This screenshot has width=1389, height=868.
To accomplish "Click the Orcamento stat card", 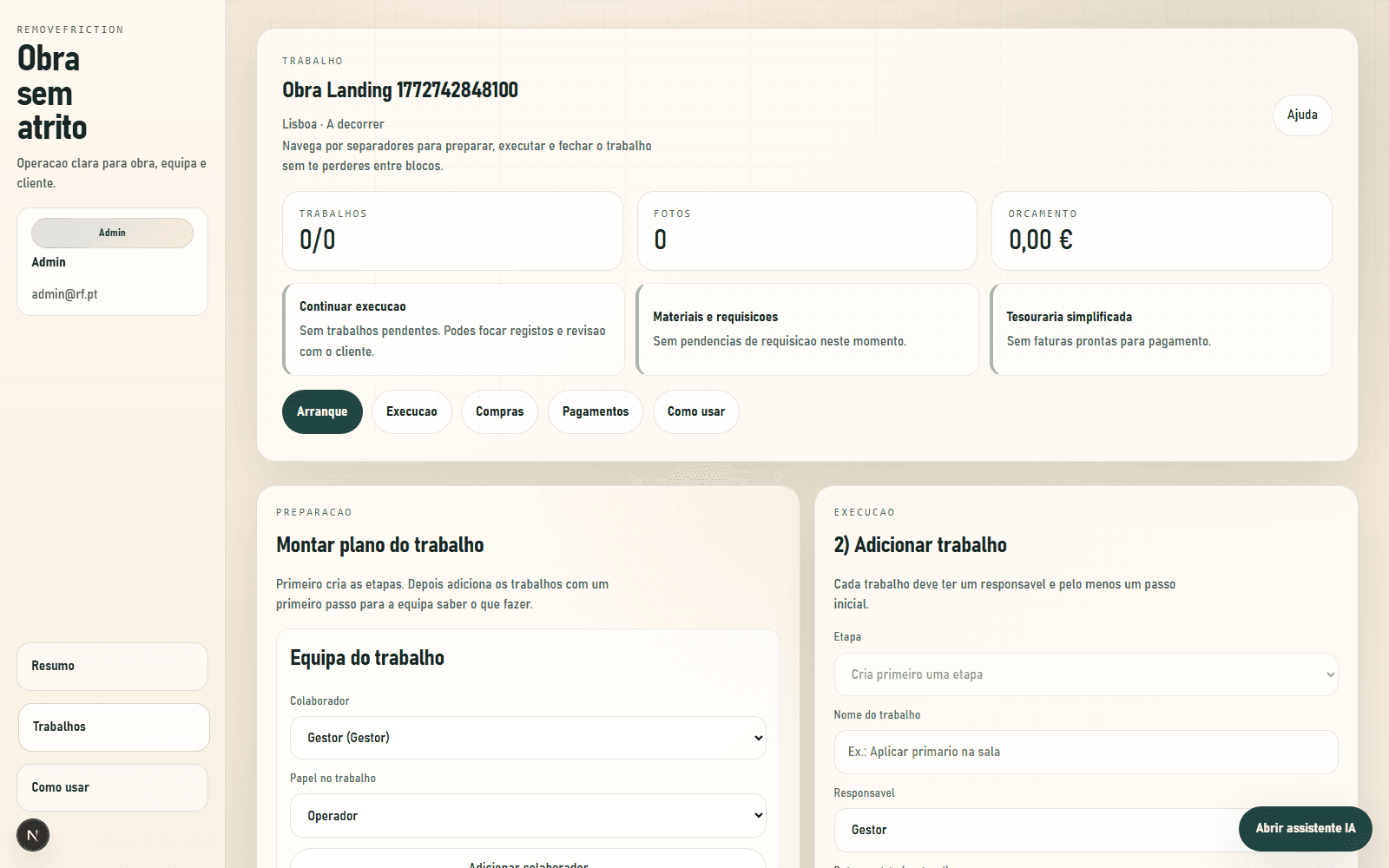I will click(1161, 231).
